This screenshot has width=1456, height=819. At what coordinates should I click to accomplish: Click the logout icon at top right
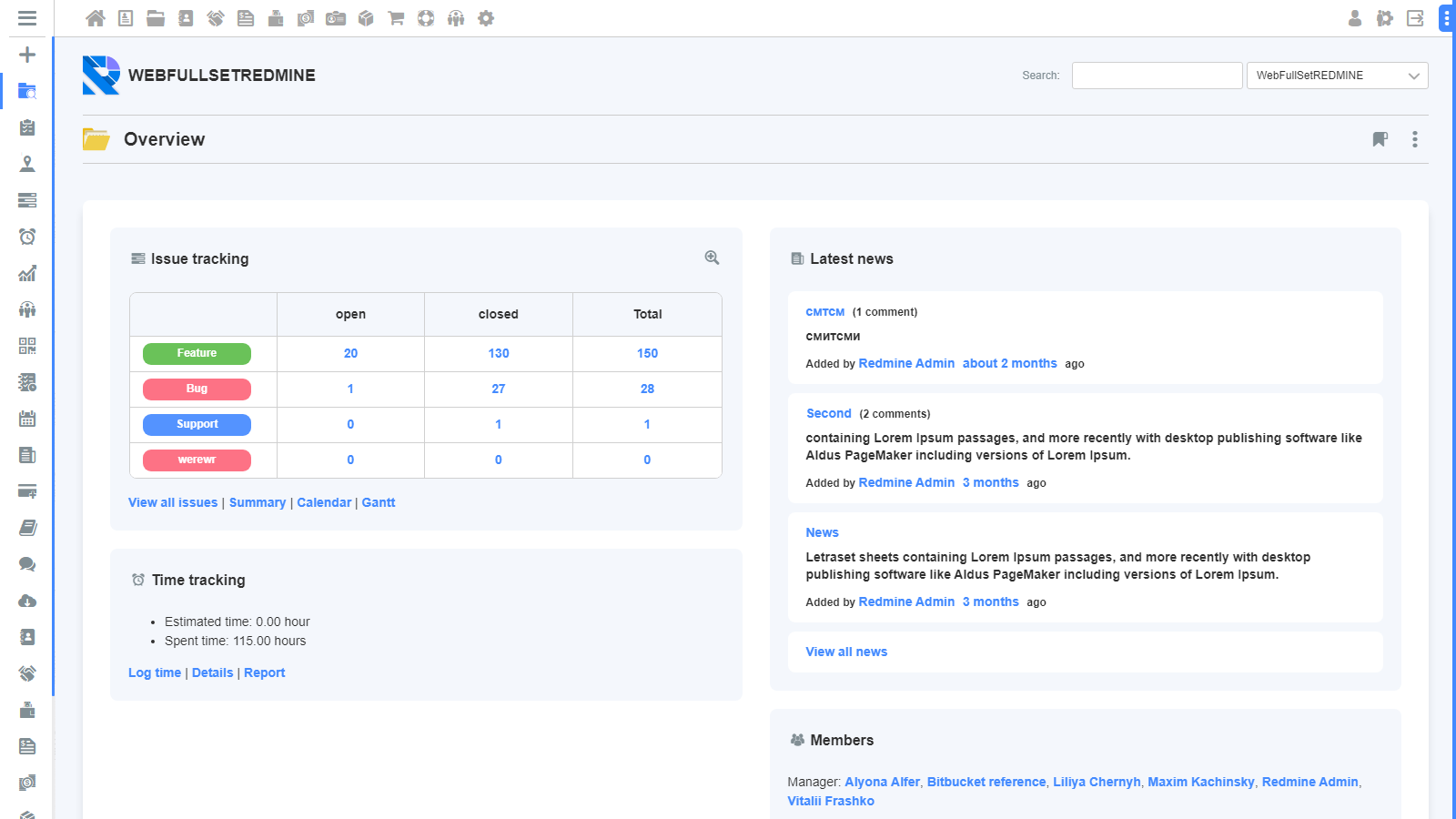pyautogui.click(x=1415, y=17)
